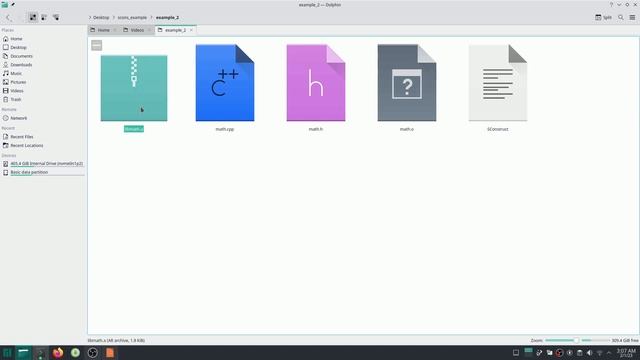Open the orange document app in taskbar
The height and width of the screenshot is (360, 640).
110,353
